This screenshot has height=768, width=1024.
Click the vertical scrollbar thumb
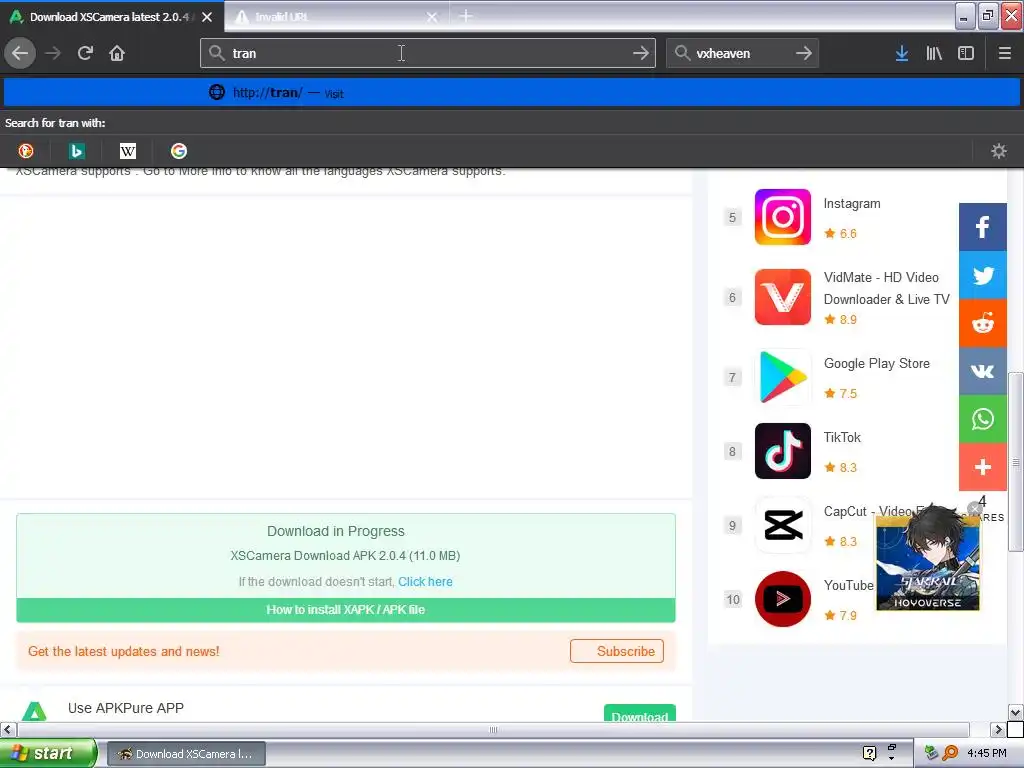tap(1016, 462)
